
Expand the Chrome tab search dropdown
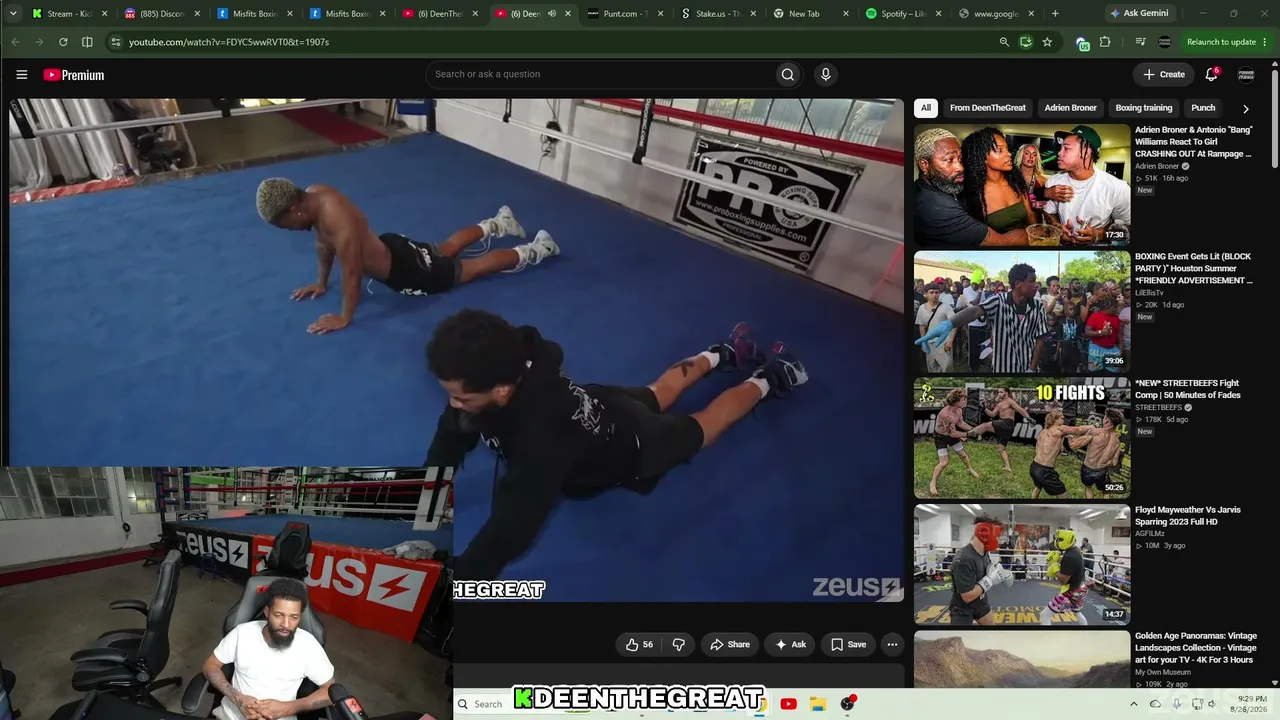pos(12,14)
